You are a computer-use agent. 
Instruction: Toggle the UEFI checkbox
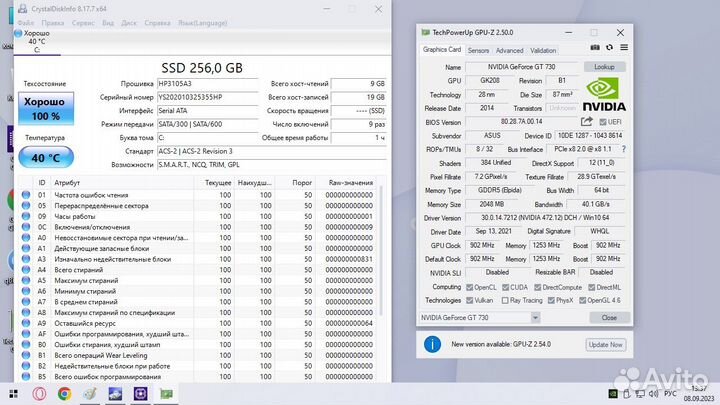point(603,122)
